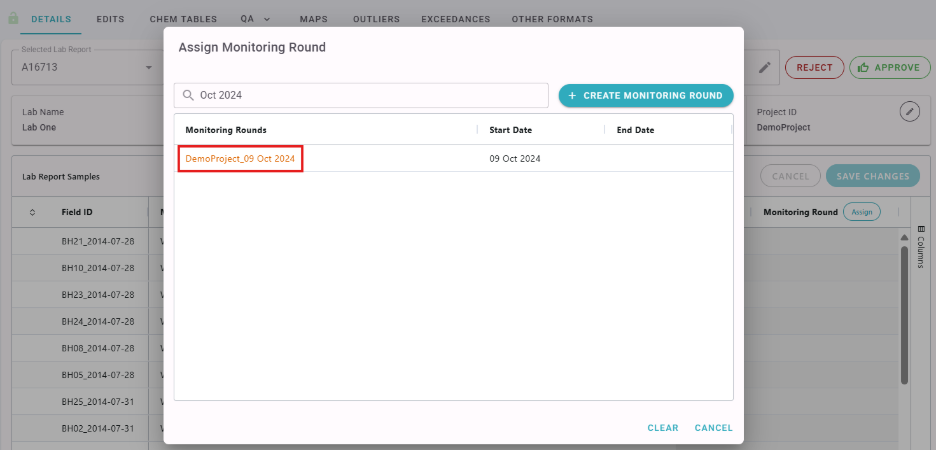
Task: Click the pencil edit icon near Reject
Action: 765,67
